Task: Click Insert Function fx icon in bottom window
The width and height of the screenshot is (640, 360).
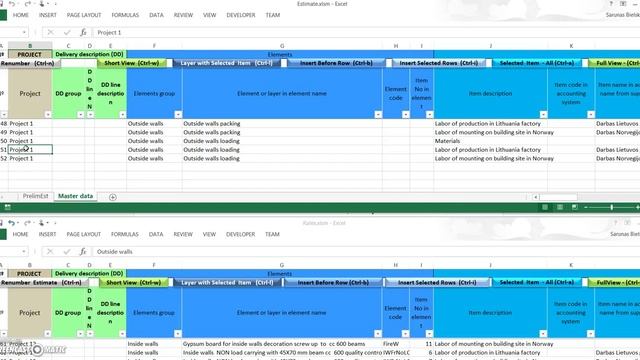Action: pyautogui.click(x=83, y=251)
